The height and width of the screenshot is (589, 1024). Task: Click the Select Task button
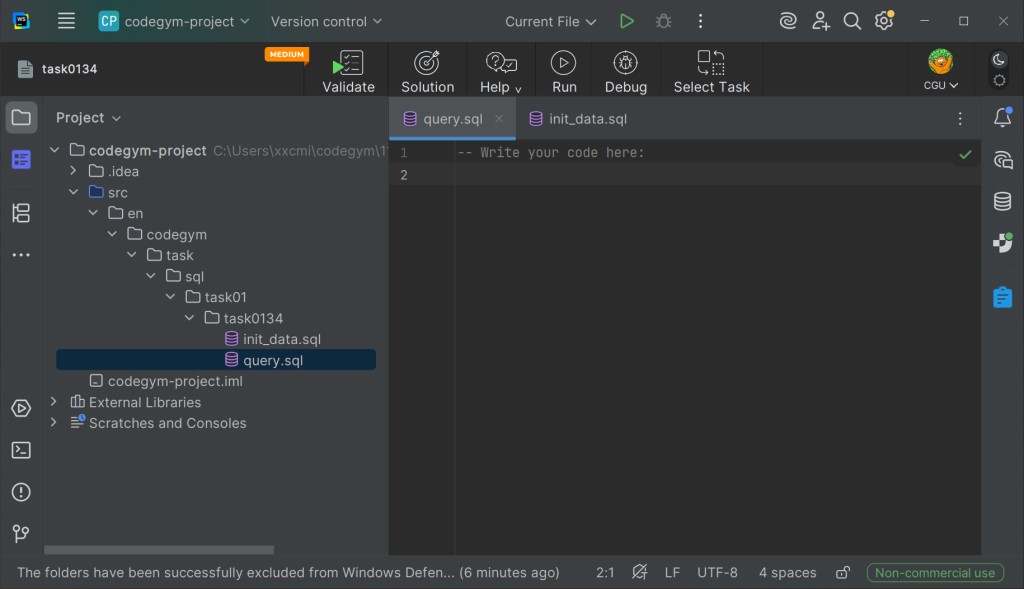(x=711, y=72)
